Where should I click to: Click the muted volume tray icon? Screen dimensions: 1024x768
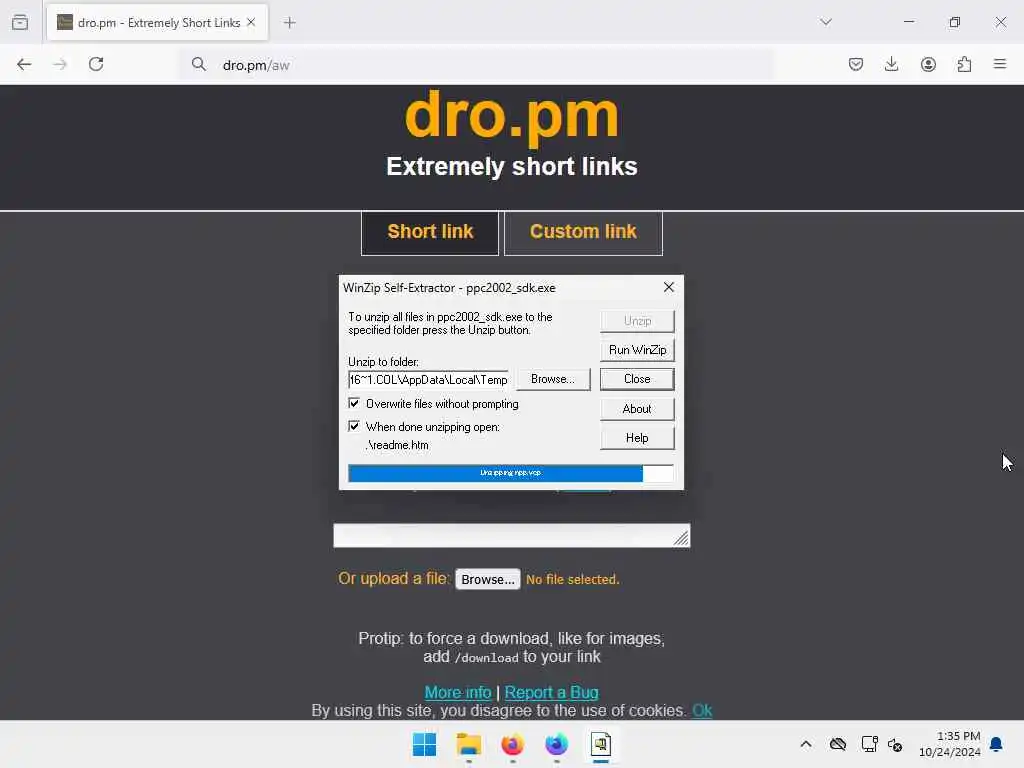click(x=895, y=744)
